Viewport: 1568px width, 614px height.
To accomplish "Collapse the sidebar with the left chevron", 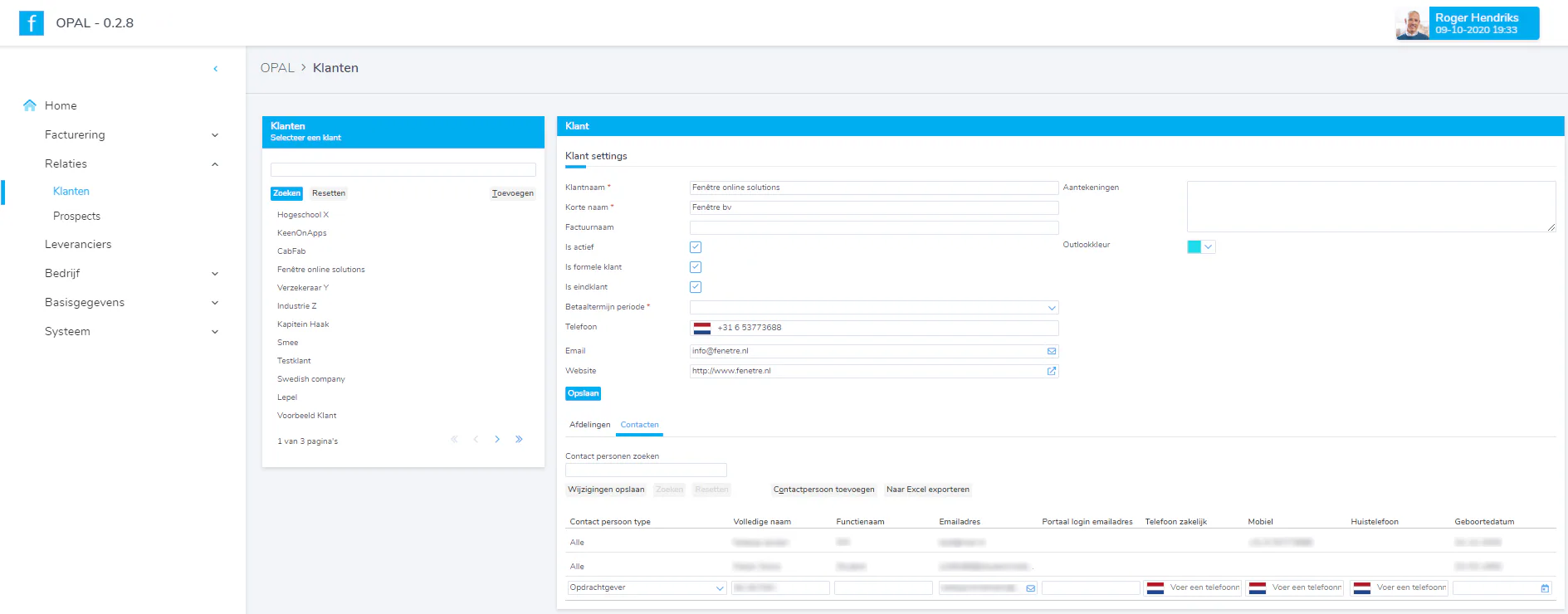I will 216,69.
